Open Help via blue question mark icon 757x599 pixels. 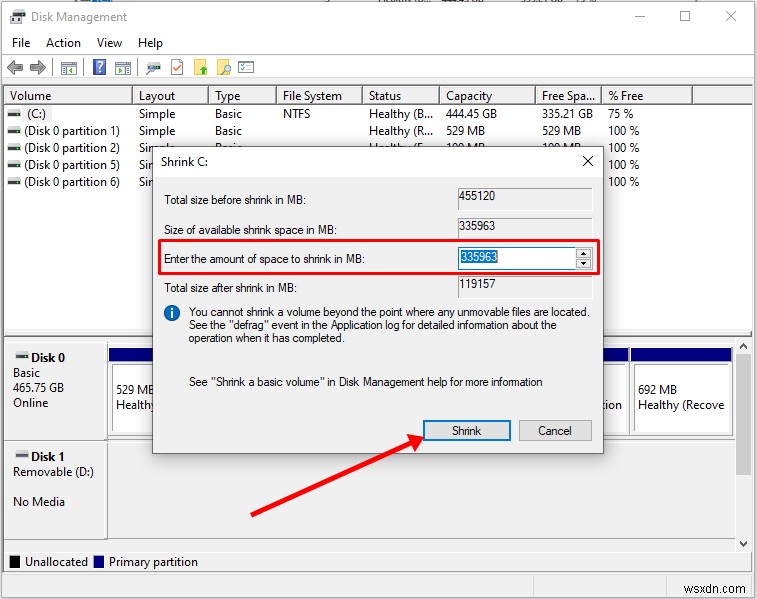coord(99,67)
